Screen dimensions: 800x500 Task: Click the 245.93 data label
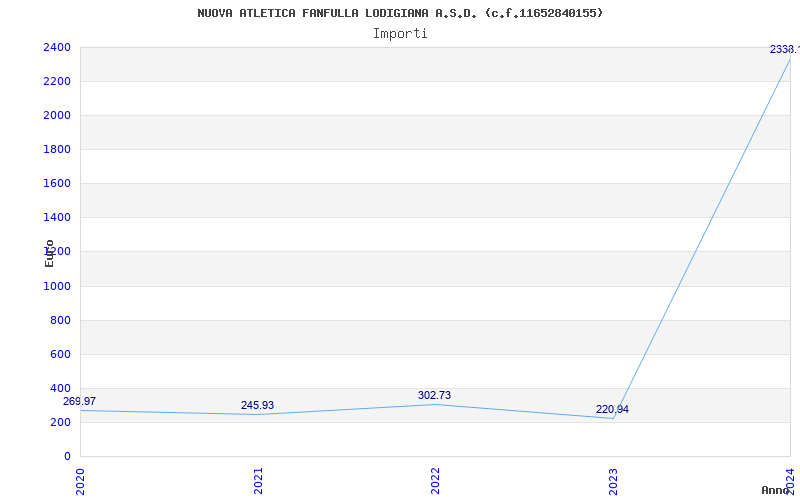[x=257, y=405]
